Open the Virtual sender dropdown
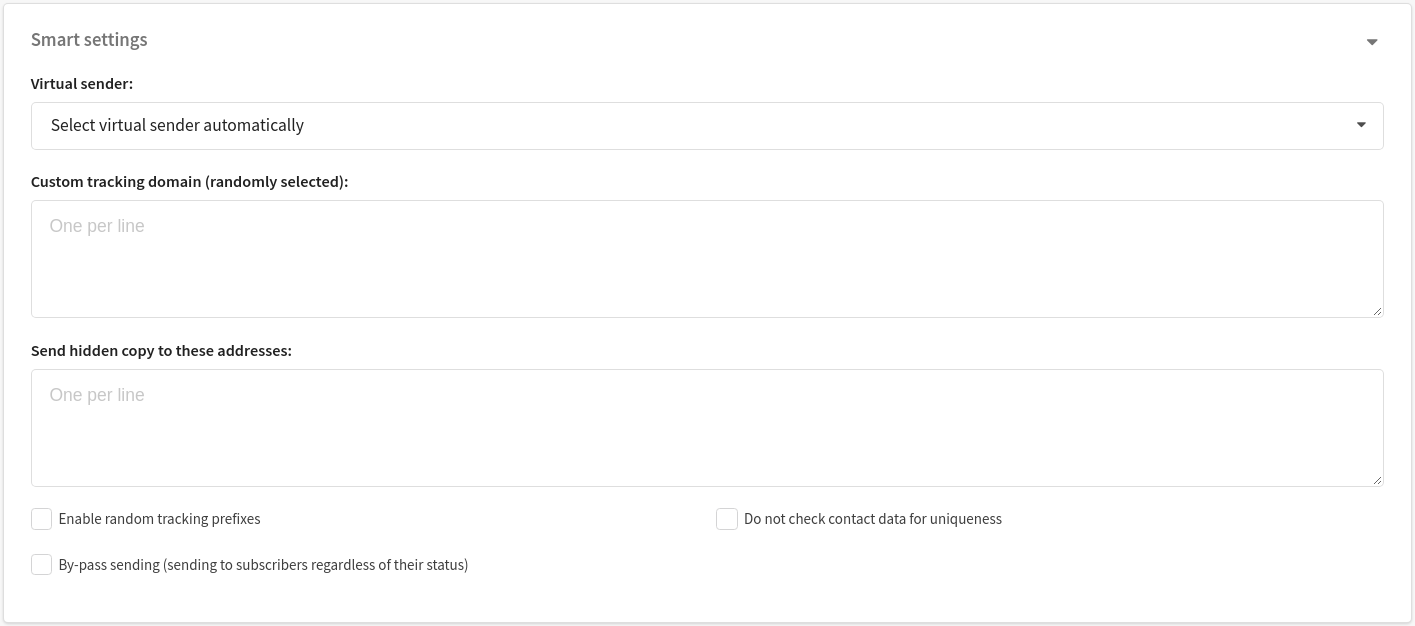1415x626 pixels. 707,126
